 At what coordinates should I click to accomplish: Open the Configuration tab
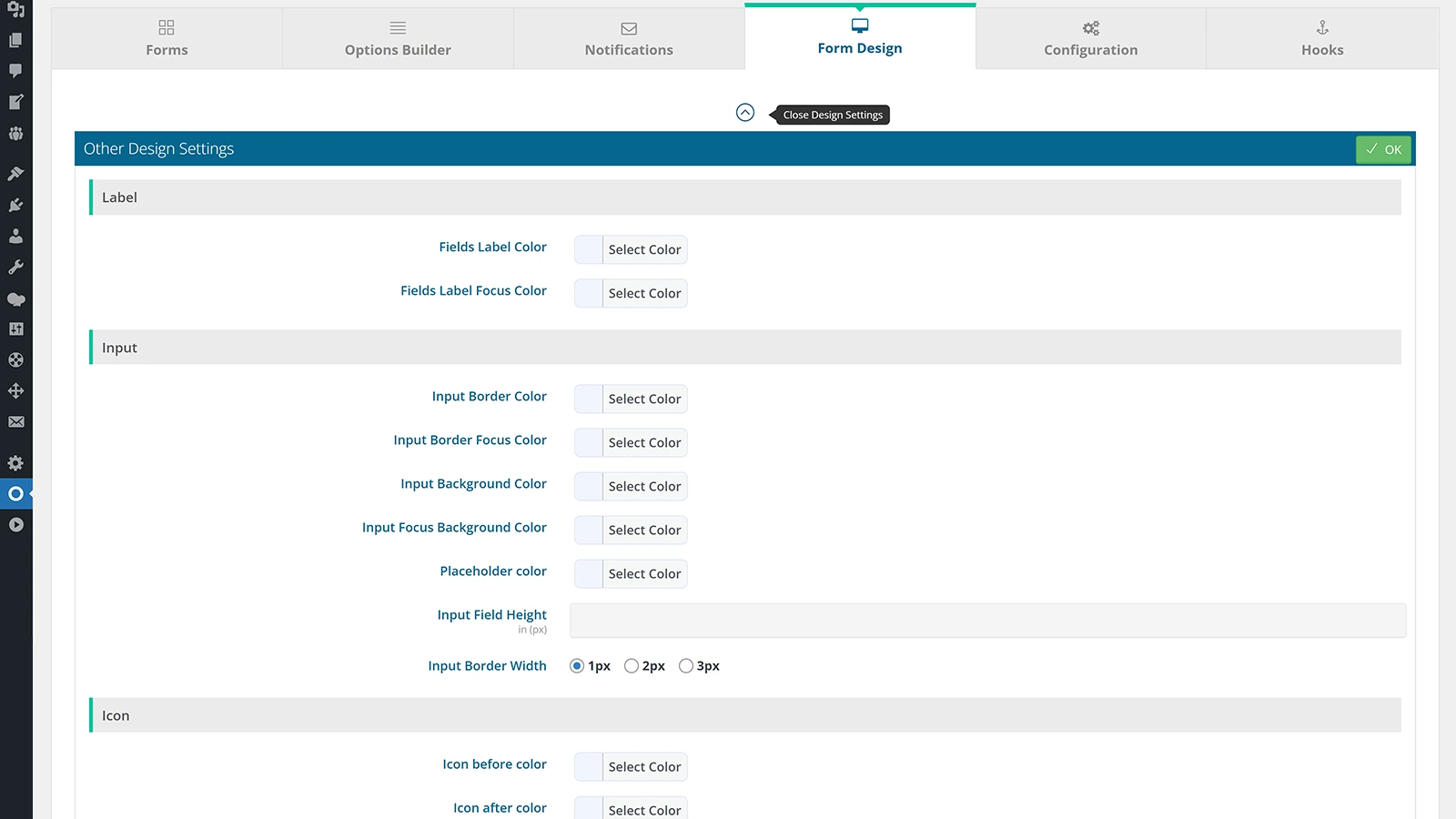[x=1089, y=38]
